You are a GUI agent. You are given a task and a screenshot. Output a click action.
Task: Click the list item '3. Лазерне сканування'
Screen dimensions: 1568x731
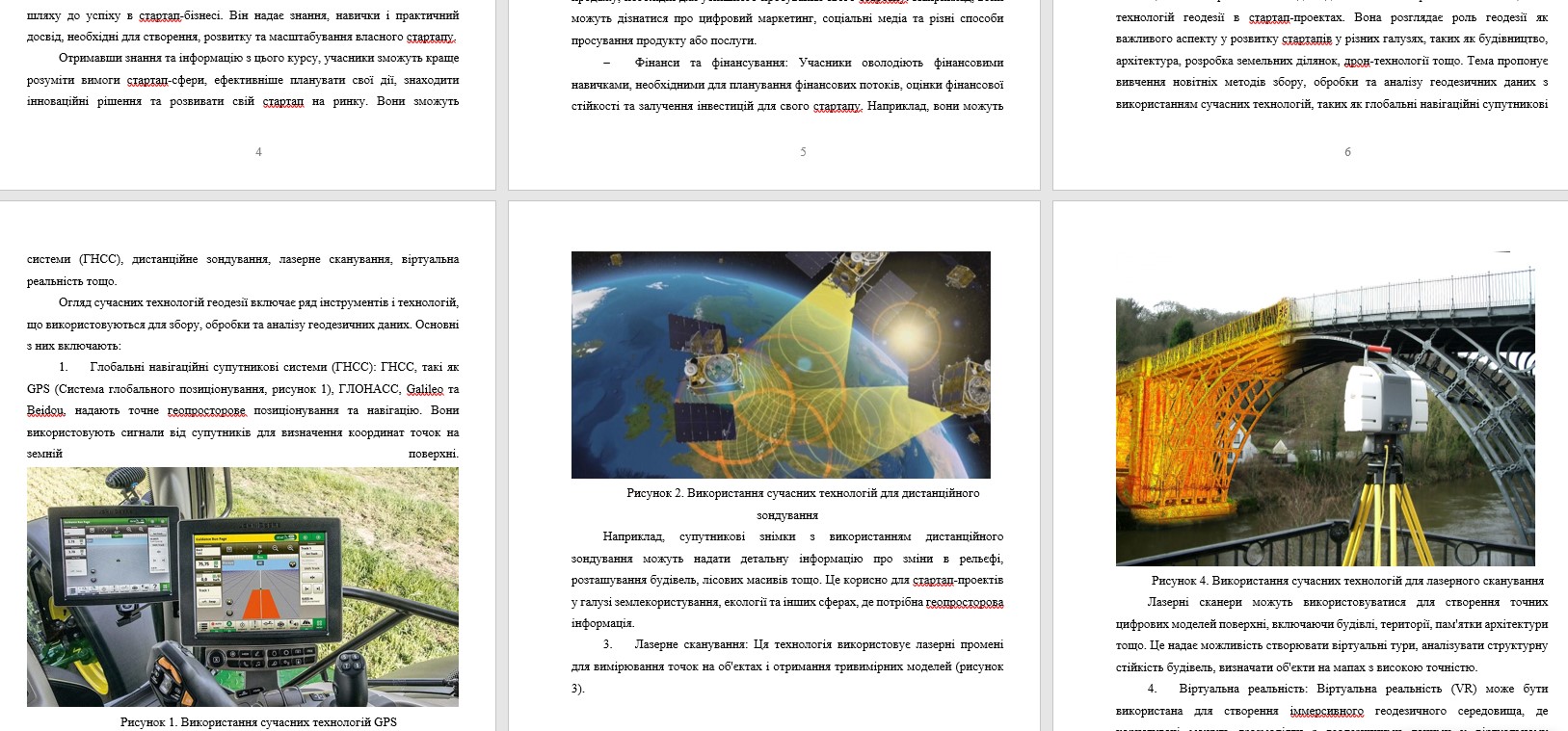(787, 666)
